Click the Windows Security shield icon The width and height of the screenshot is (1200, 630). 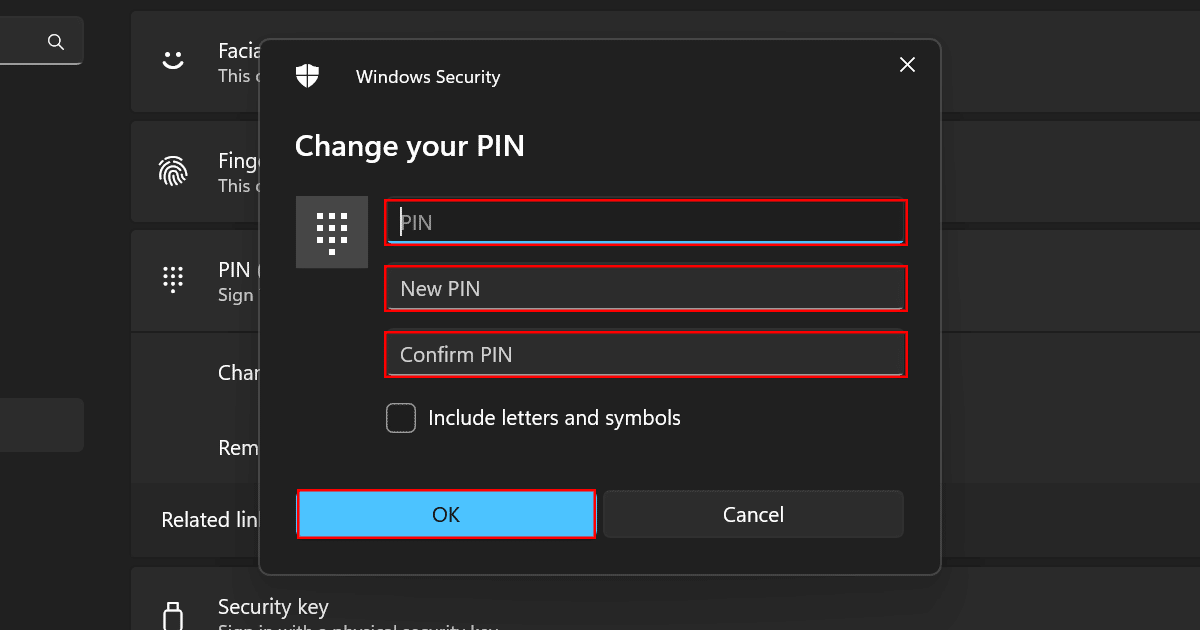308,76
